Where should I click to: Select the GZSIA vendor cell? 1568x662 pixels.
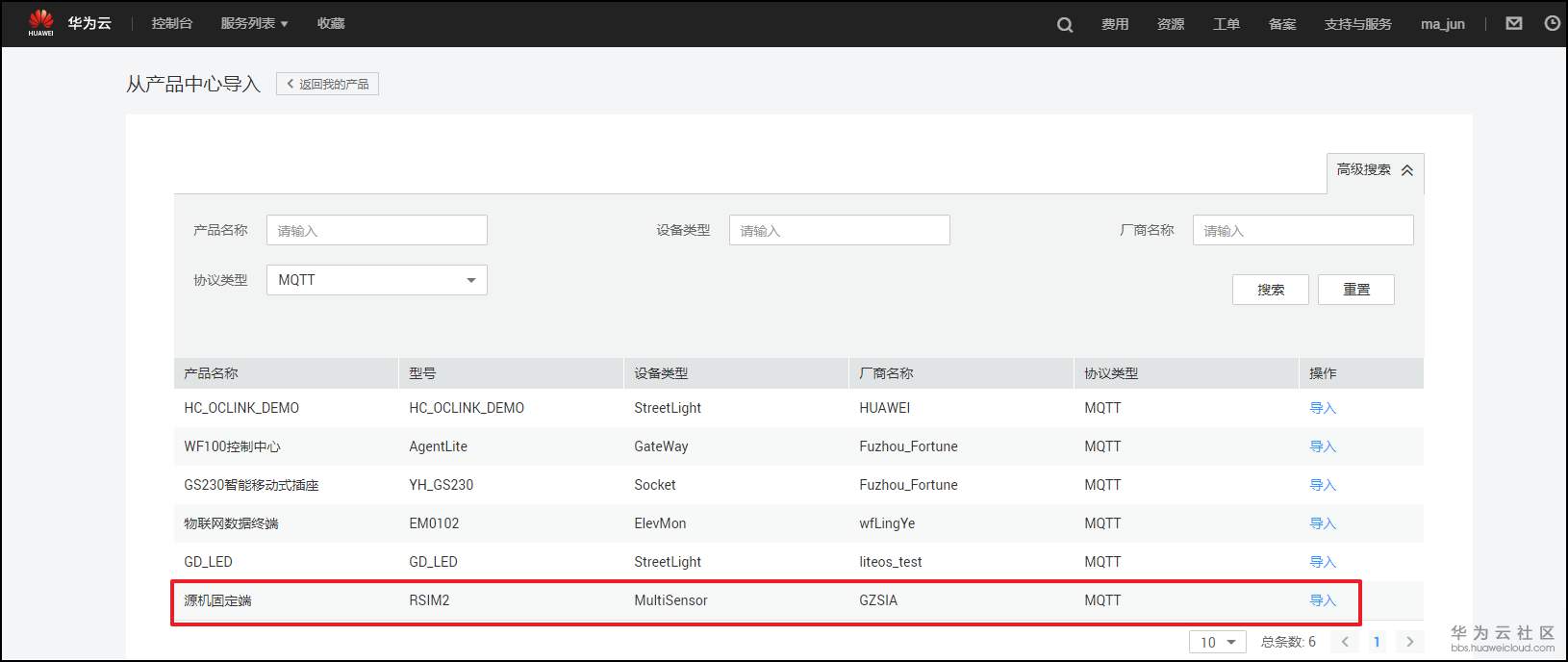[878, 600]
